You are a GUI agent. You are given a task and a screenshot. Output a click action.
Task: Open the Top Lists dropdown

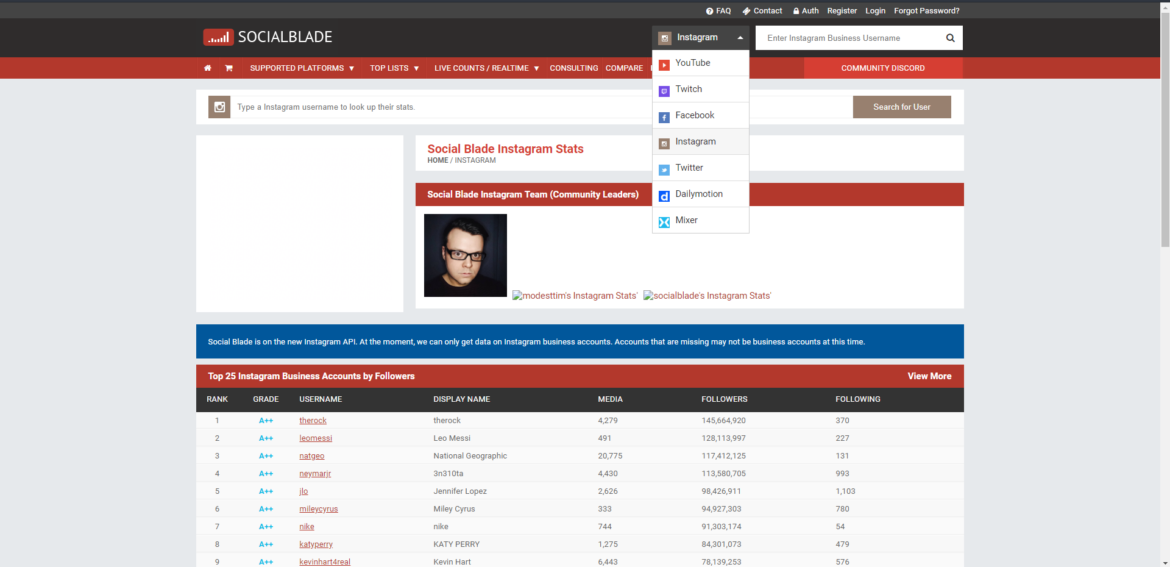(x=394, y=68)
